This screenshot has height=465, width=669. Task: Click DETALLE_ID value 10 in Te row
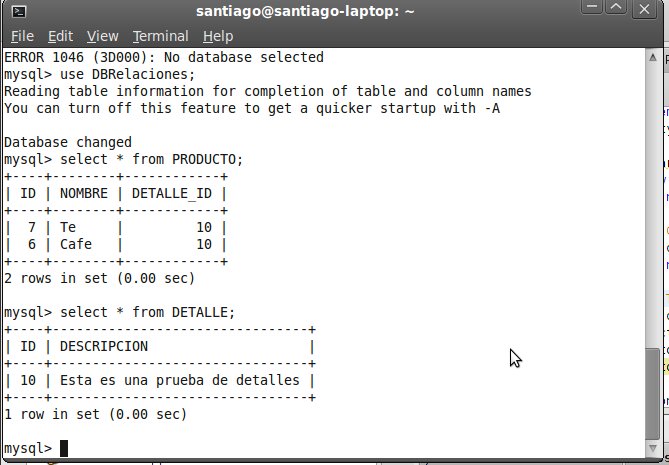(x=204, y=227)
